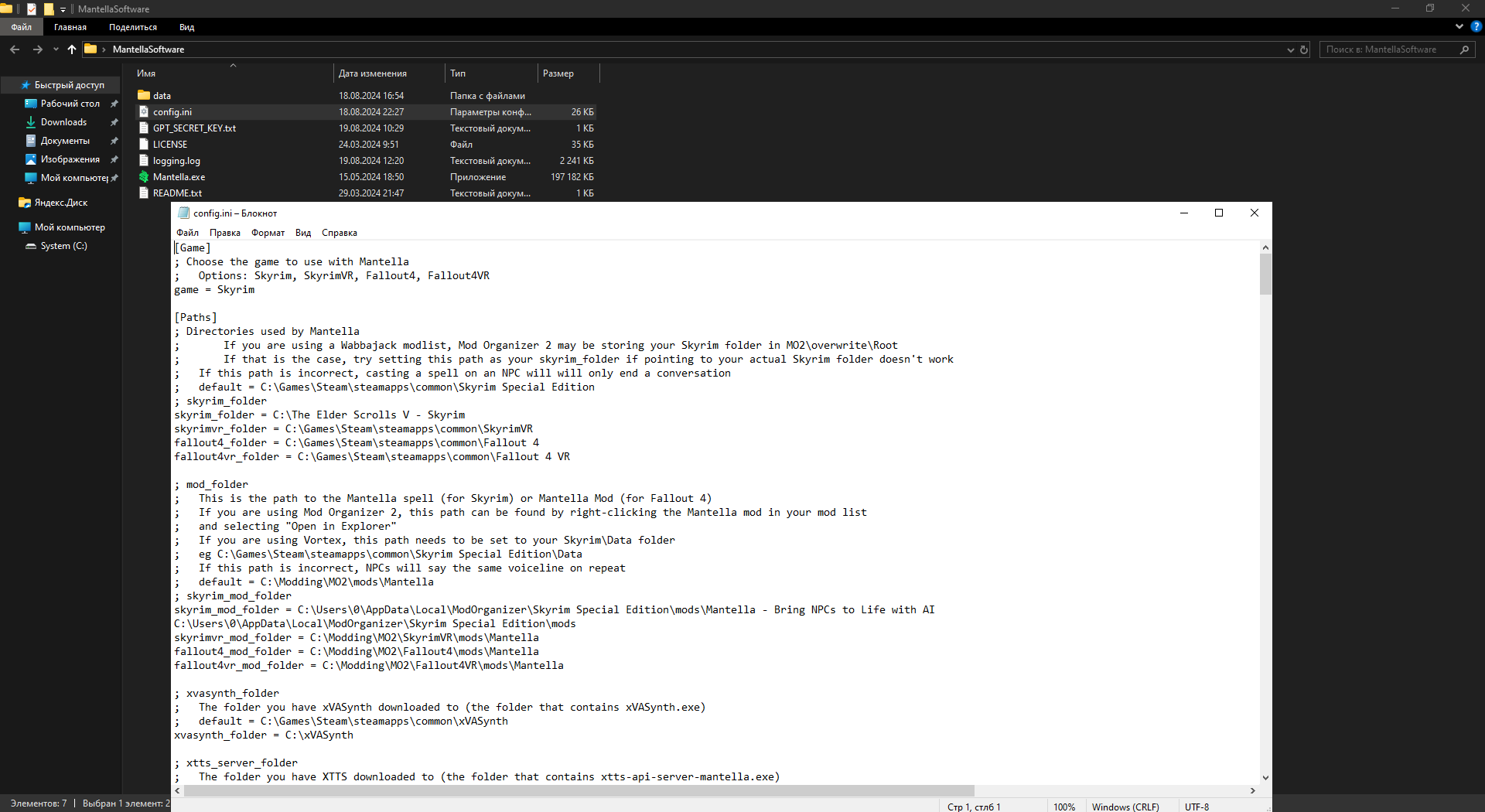Viewport: 1485px width, 812px height.
Task: Click the 'game = Skyrim' line in Notepad
Action: click(214, 290)
